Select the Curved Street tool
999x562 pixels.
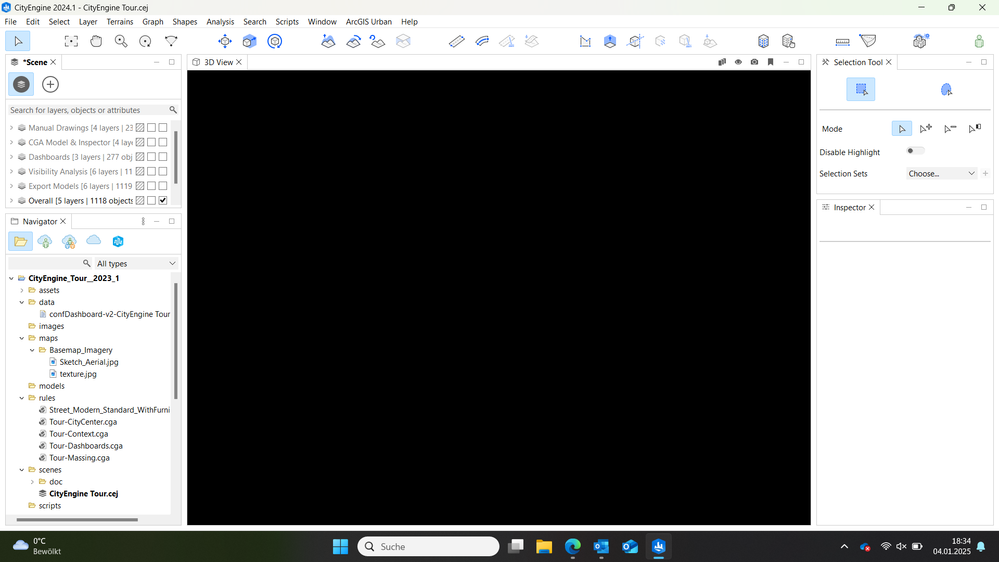482,41
